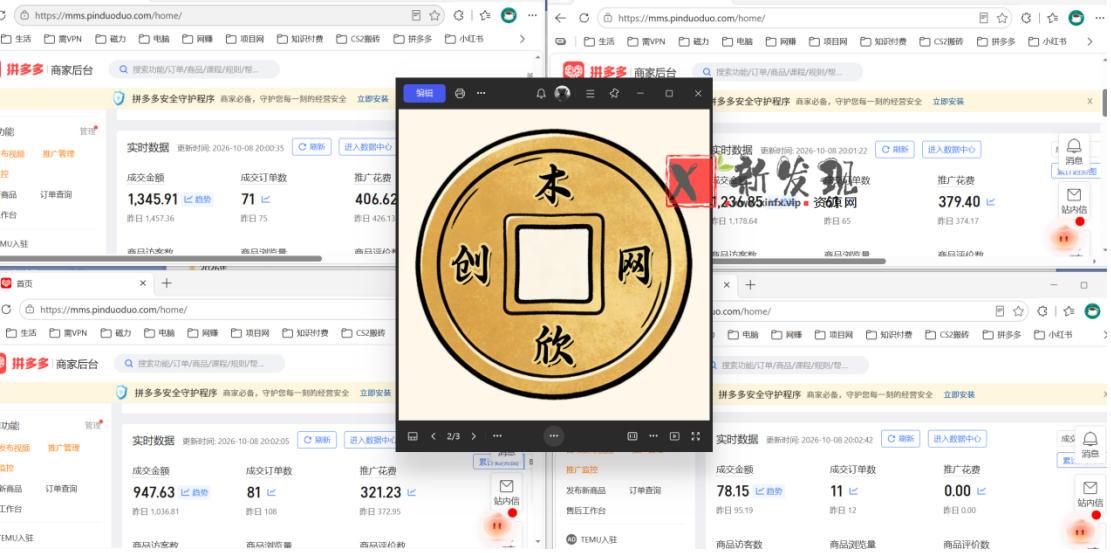Expand the bookmarks overflow chevron top-left browser
The height and width of the screenshot is (553, 1111).
pos(523,39)
